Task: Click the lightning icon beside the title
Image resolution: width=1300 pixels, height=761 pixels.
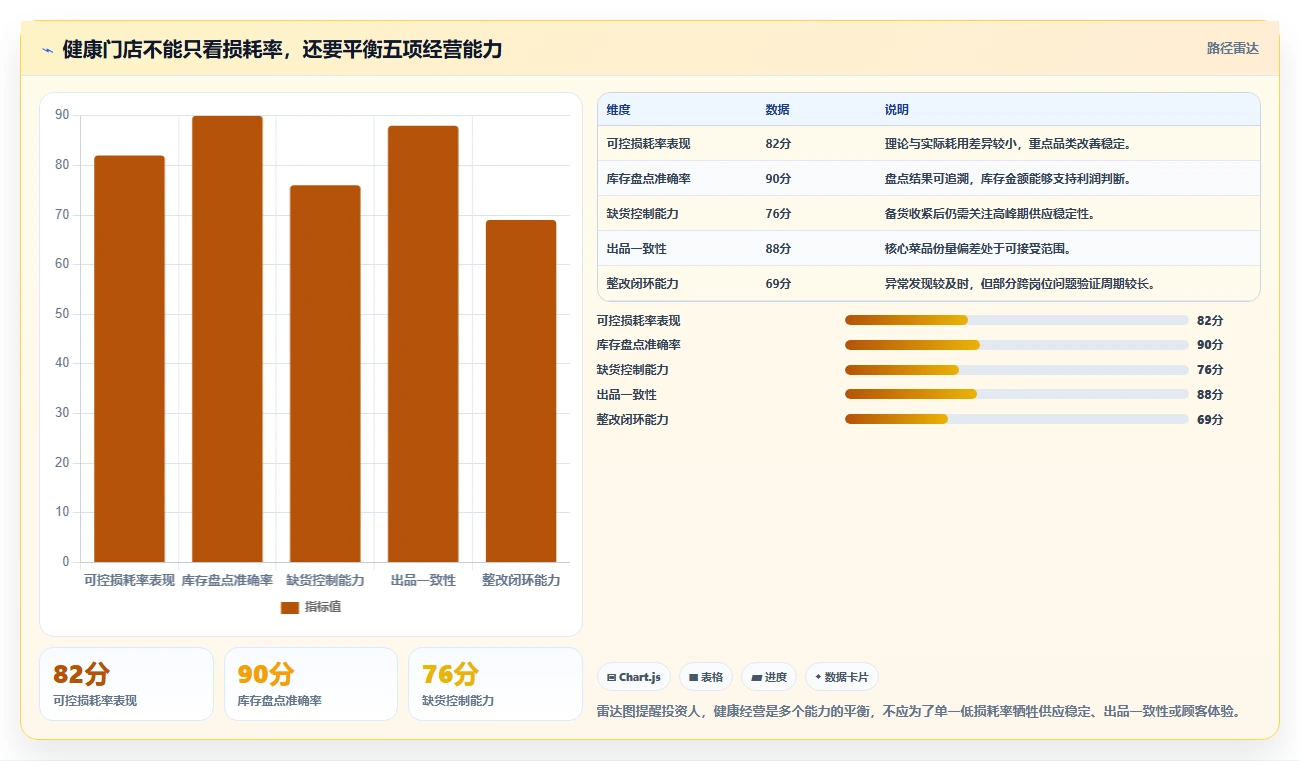Action: [x=48, y=50]
